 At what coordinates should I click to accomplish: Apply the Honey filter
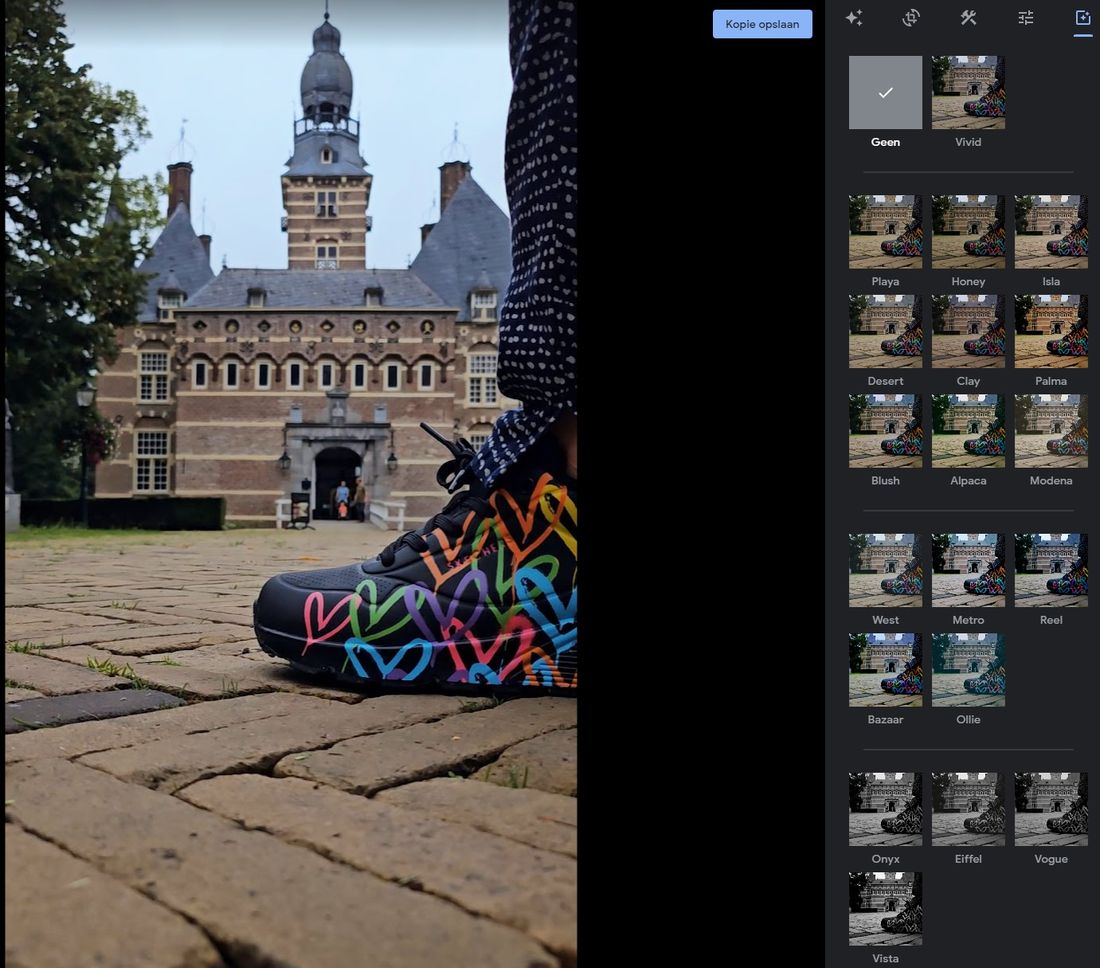968,231
